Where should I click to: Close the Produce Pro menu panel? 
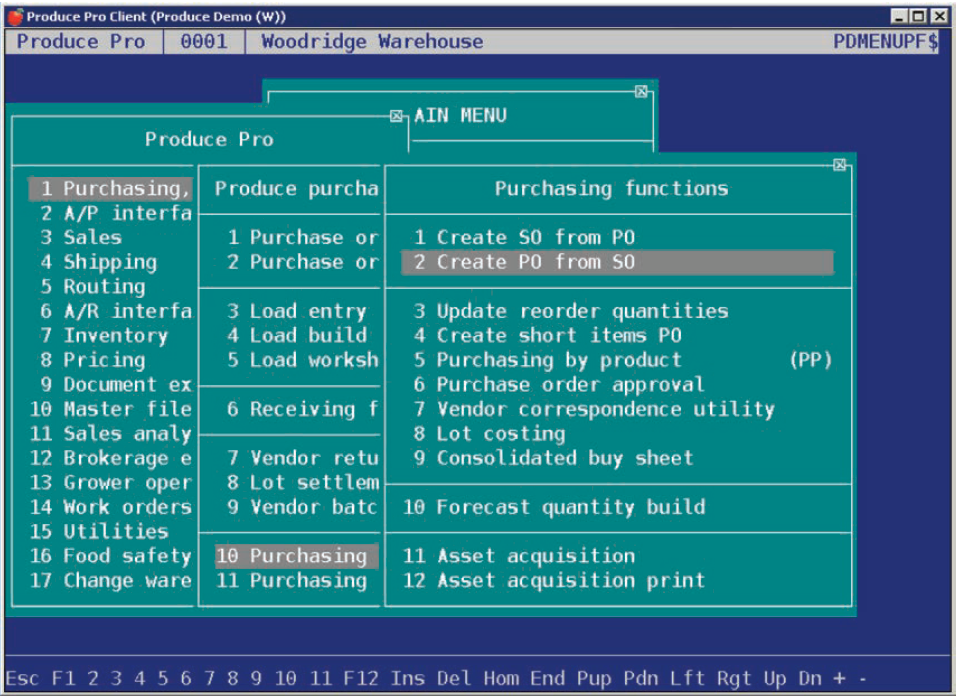[397, 115]
